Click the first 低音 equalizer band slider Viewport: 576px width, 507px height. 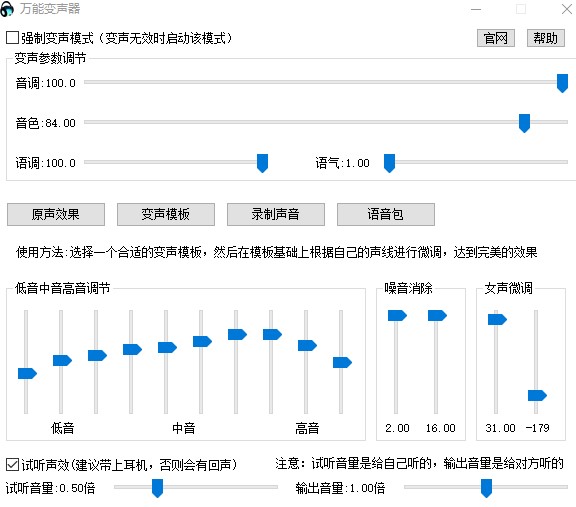[x=27, y=373]
